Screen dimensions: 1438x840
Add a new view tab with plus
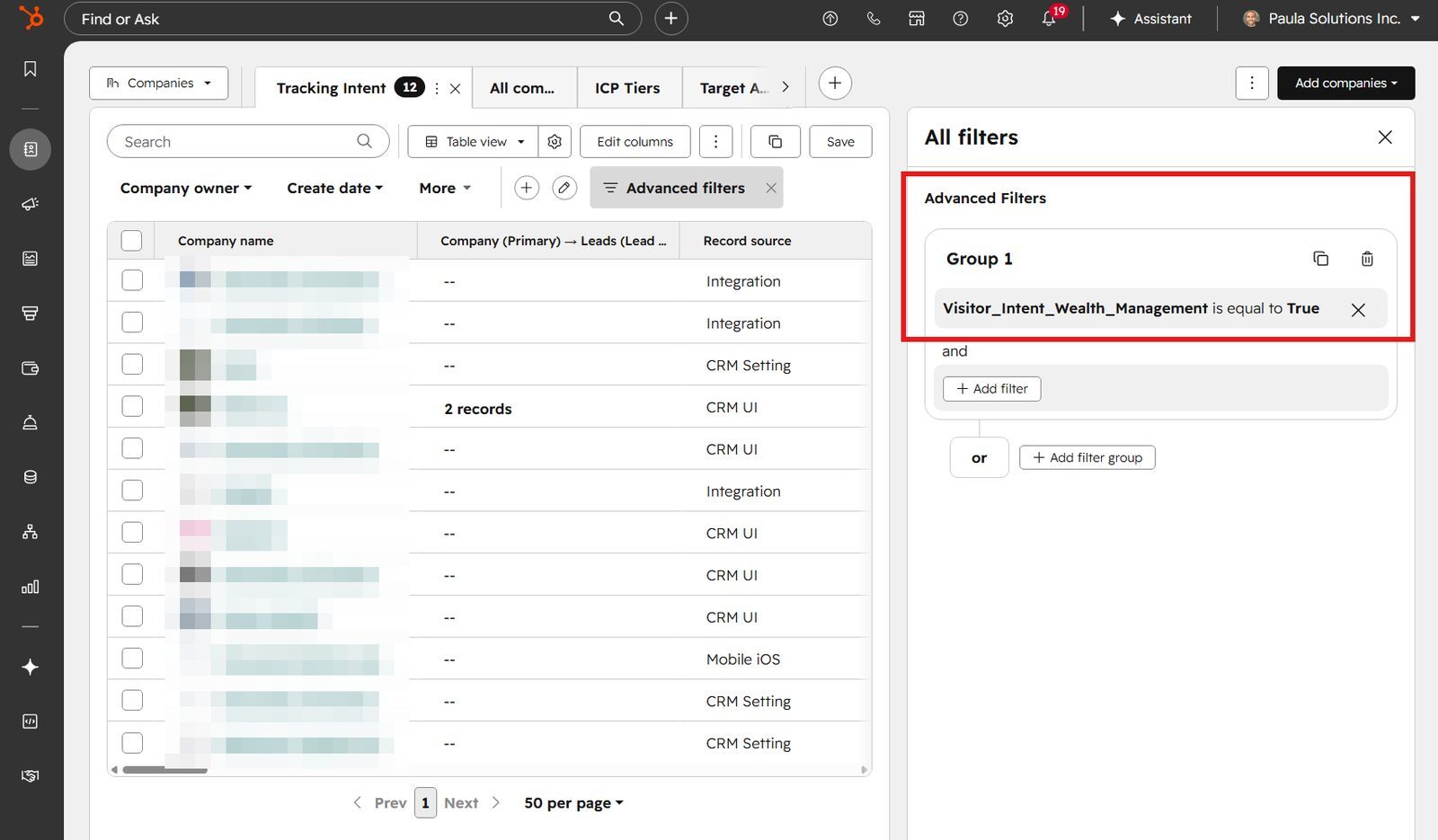click(x=835, y=84)
